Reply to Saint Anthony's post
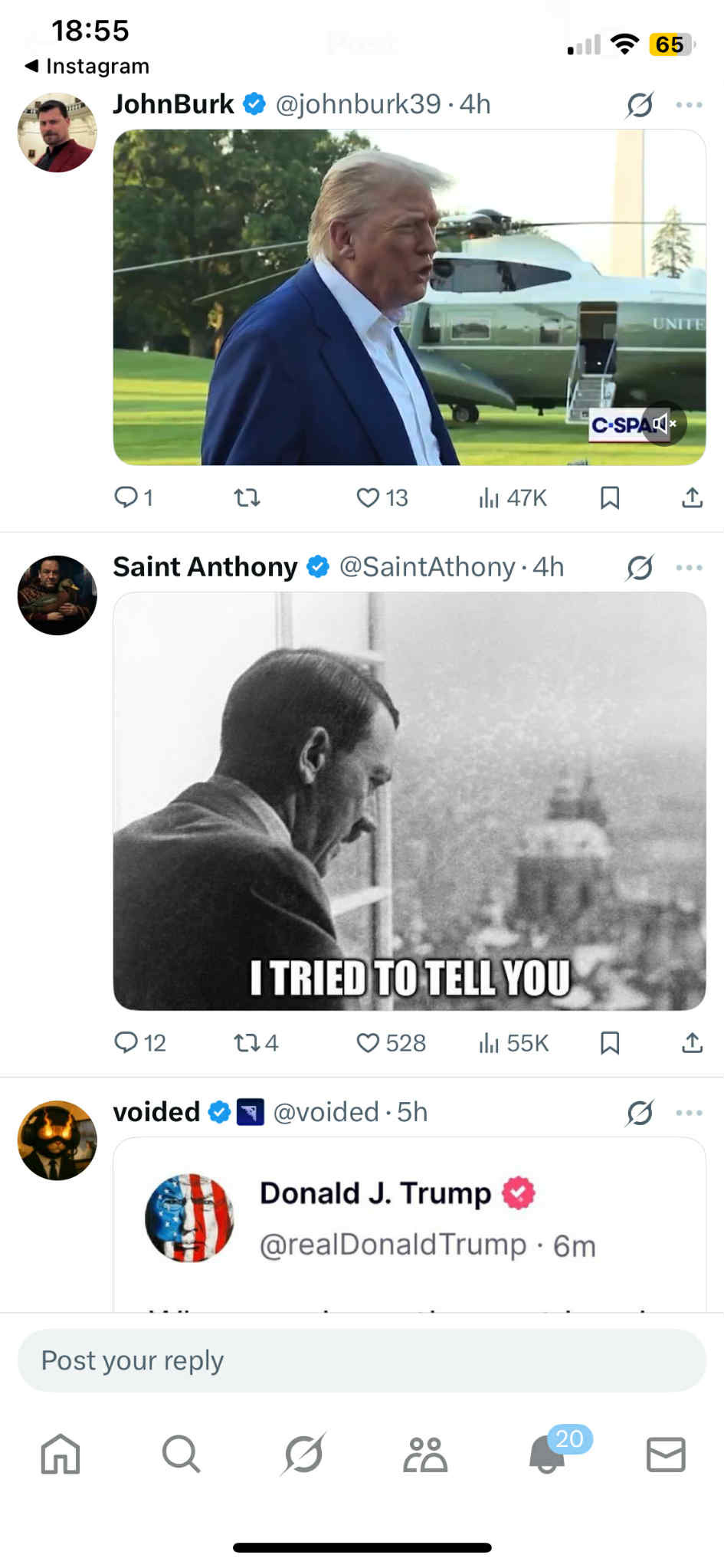 coord(126,1042)
